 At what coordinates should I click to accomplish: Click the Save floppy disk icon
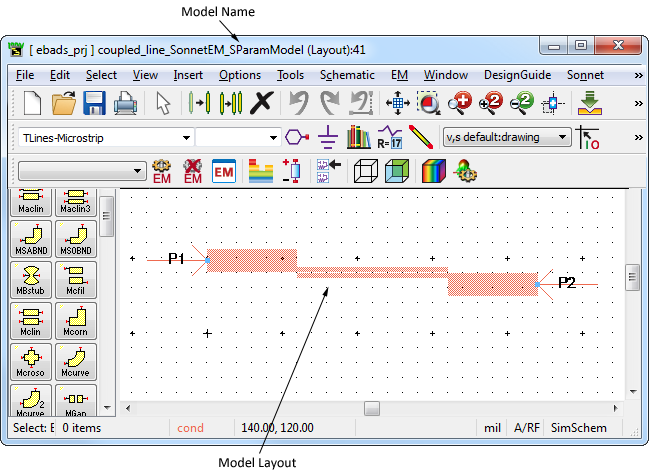[94, 103]
